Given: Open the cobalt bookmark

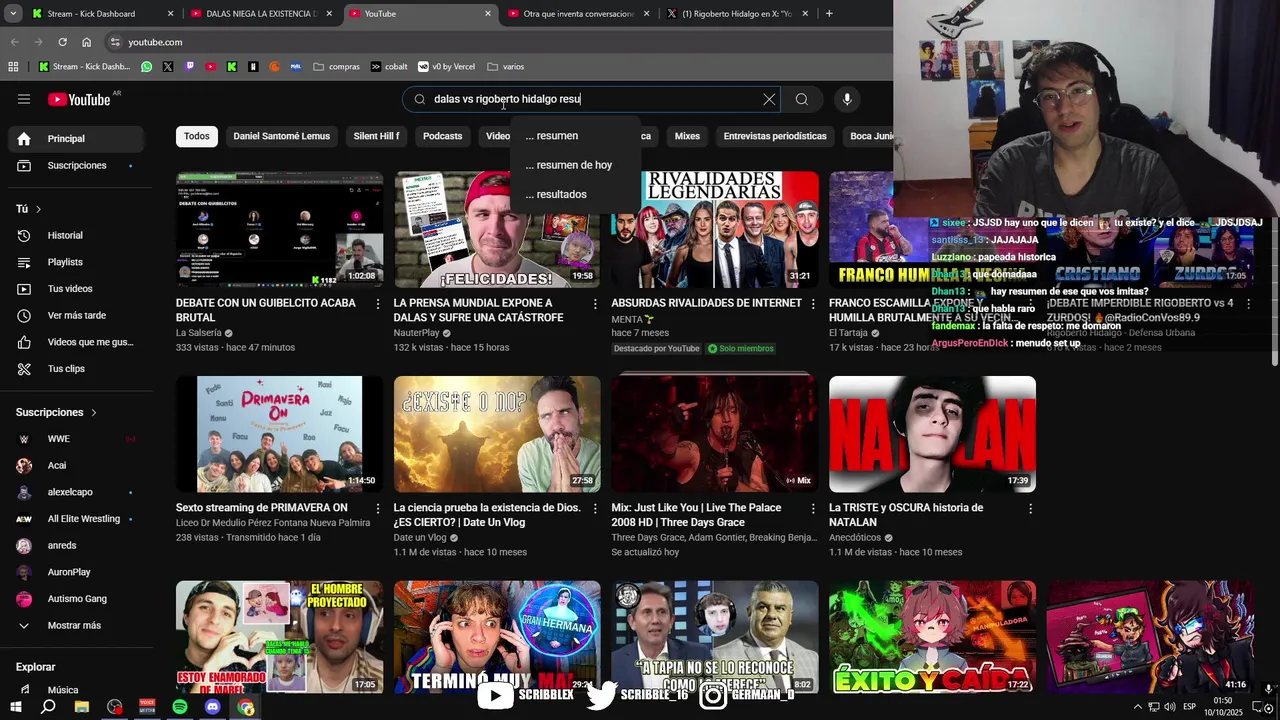Looking at the screenshot, I should 389,67.
